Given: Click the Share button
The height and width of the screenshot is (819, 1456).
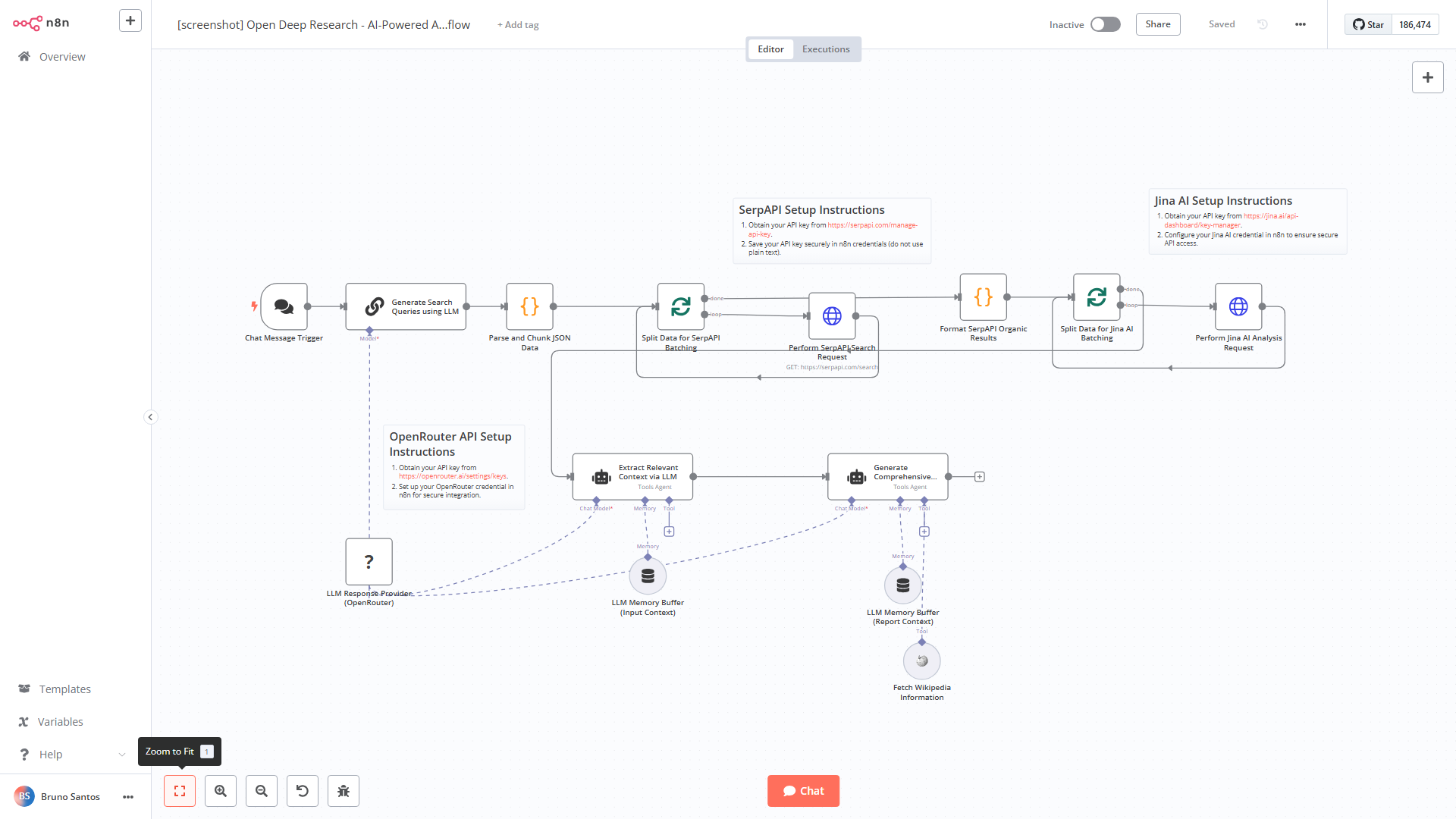Looking at the screenshot, I should [1158, 24].
